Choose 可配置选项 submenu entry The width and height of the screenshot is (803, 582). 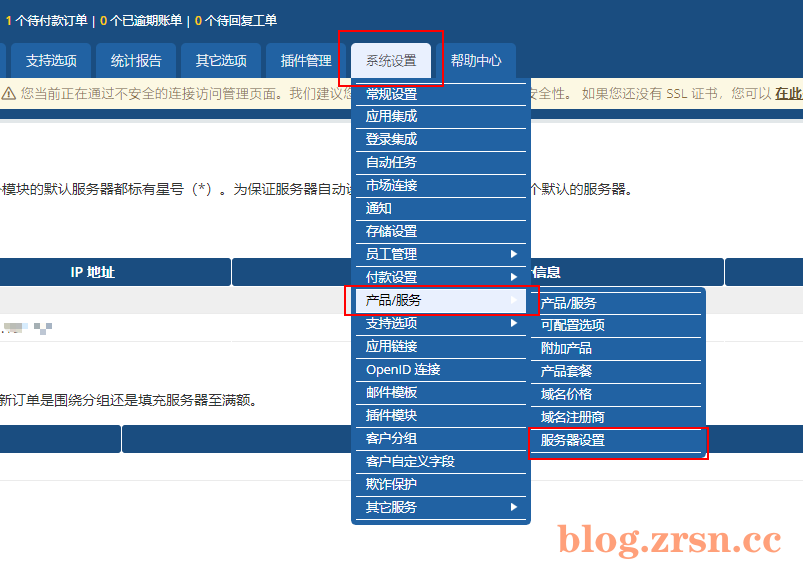(616, 325)
